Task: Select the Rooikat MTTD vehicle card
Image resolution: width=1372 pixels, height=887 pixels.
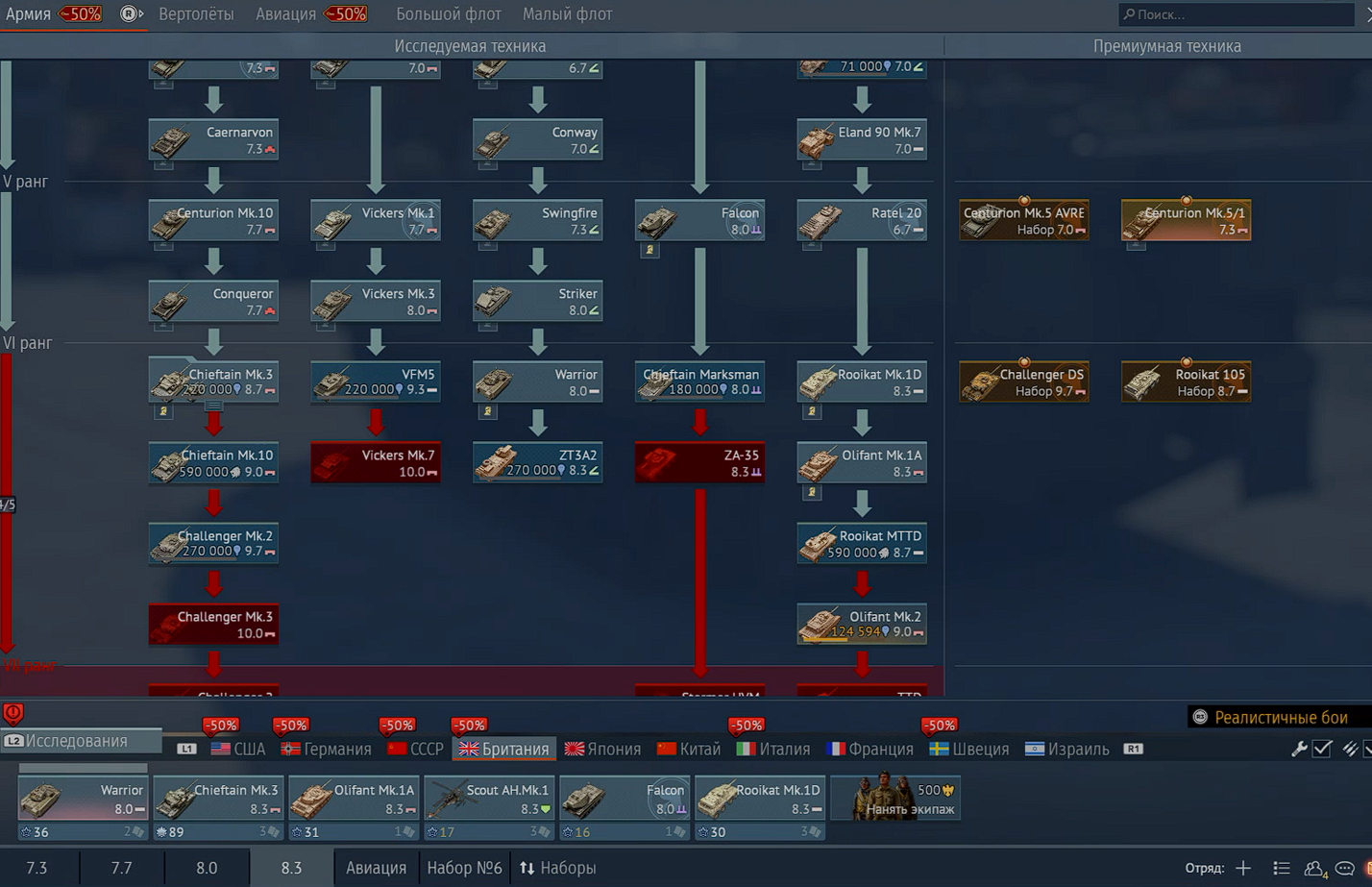Action: 862,544
